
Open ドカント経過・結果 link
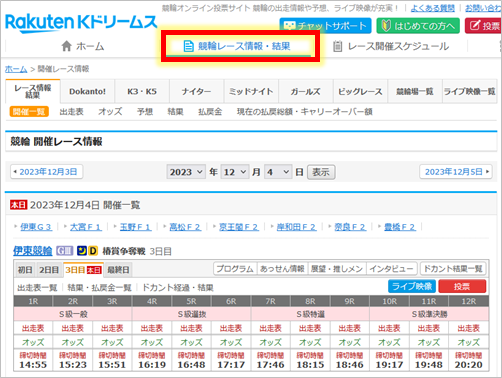pyautogui.click(x=178, y=288)
